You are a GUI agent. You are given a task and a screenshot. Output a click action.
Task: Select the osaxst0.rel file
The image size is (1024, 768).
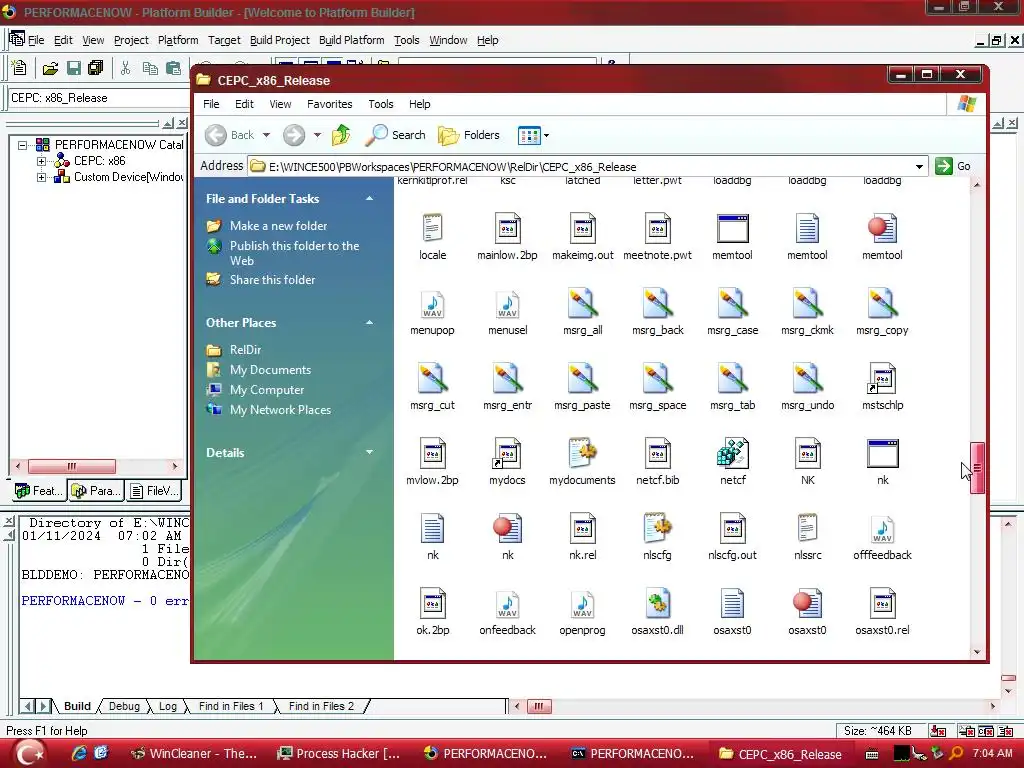882,603
